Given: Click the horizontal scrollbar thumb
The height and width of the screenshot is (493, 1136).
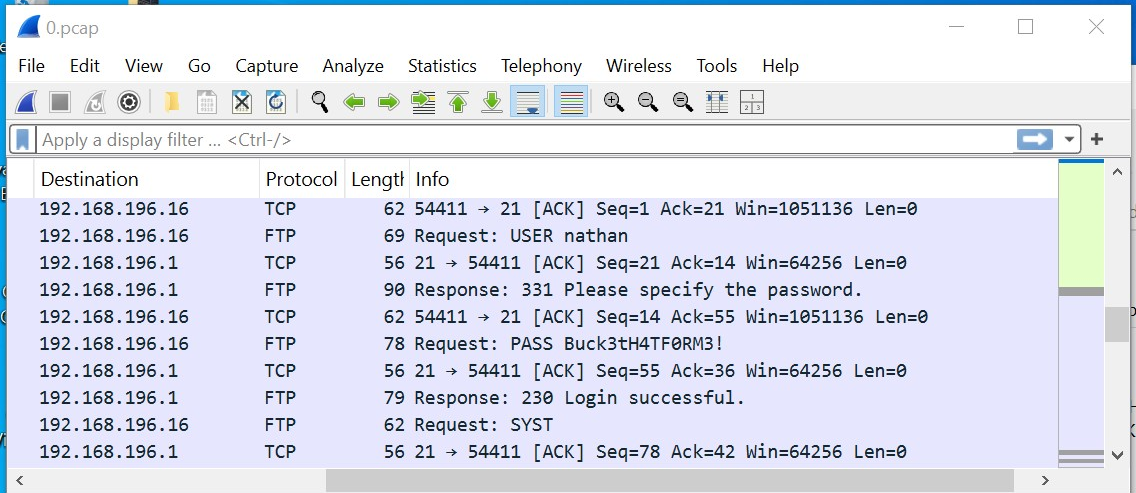Looking at the screenshot, I should (669, 480).
